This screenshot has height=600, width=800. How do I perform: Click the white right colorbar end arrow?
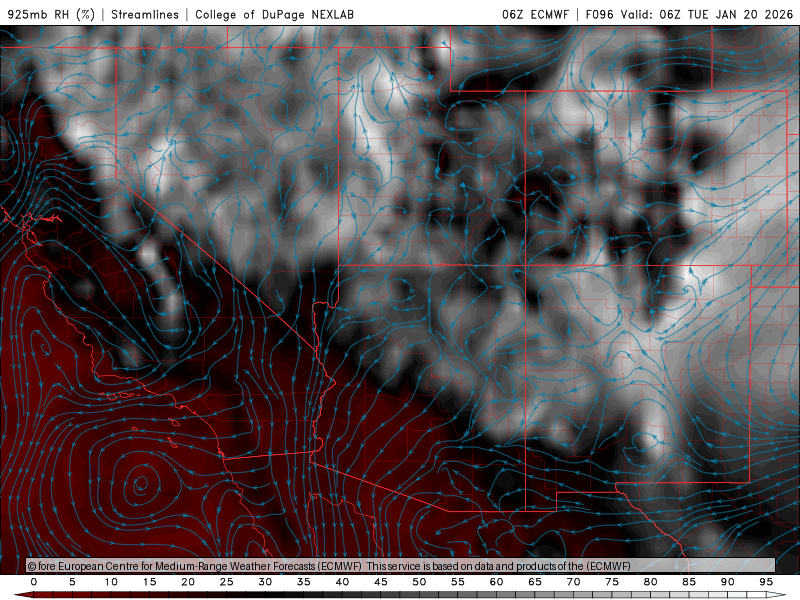776,595
